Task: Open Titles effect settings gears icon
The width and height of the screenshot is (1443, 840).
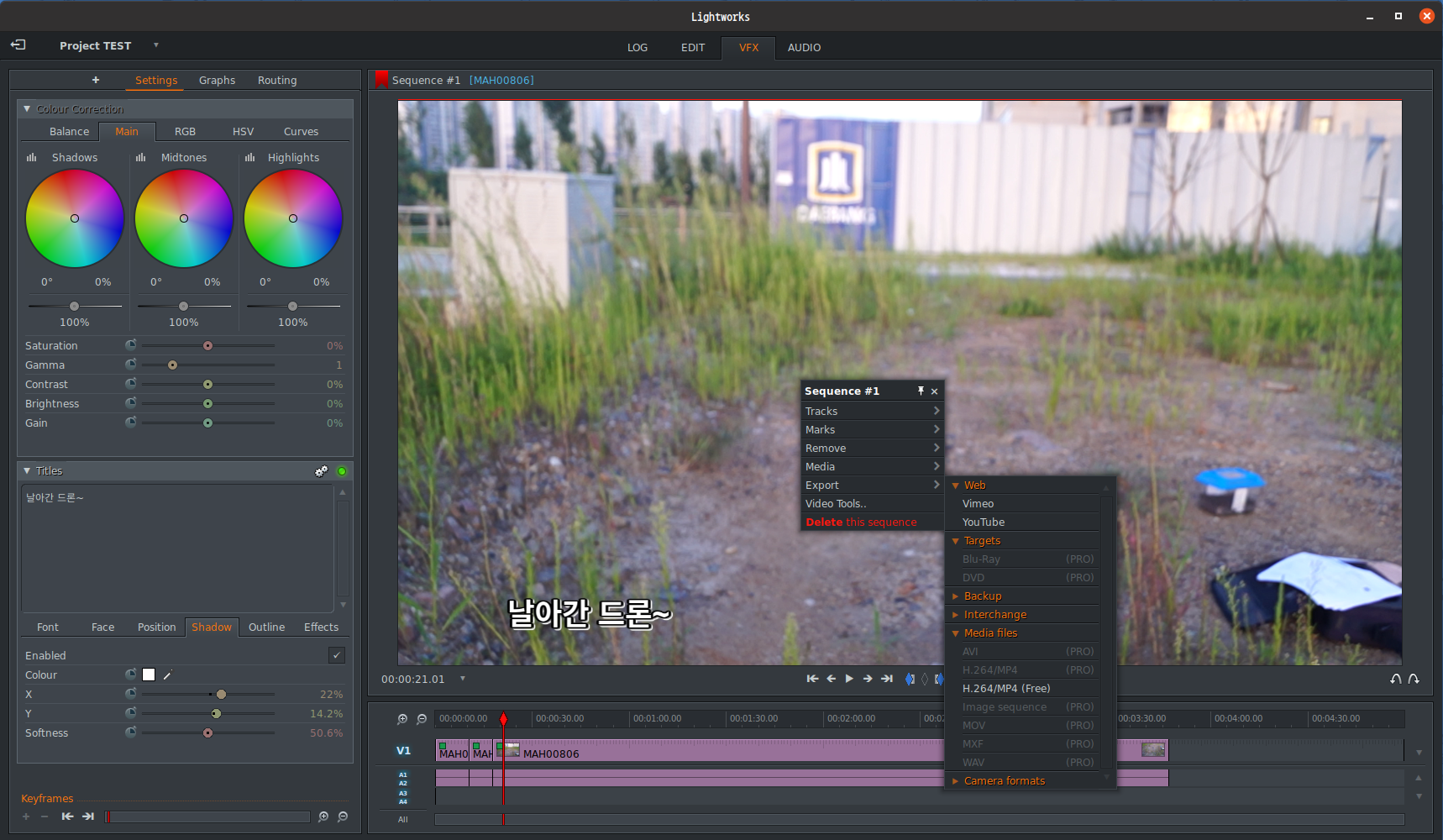Action: pos(321,471)
